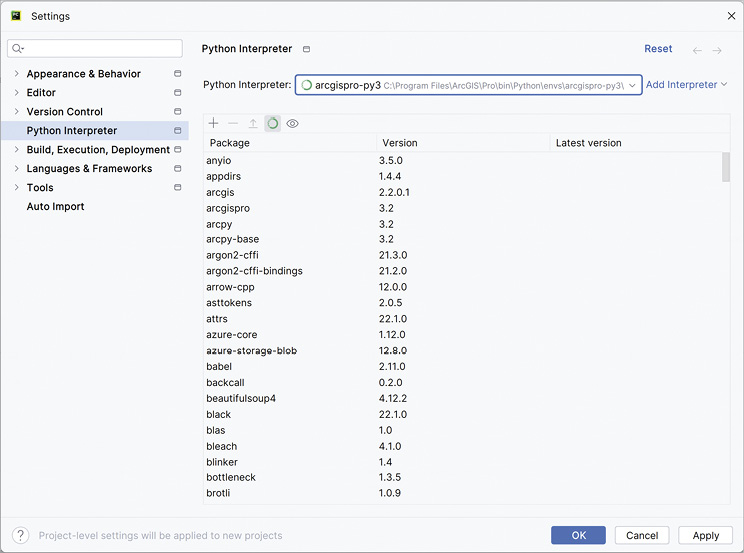Click the Package column header
The image size is (744, 553).
point(290,143)
